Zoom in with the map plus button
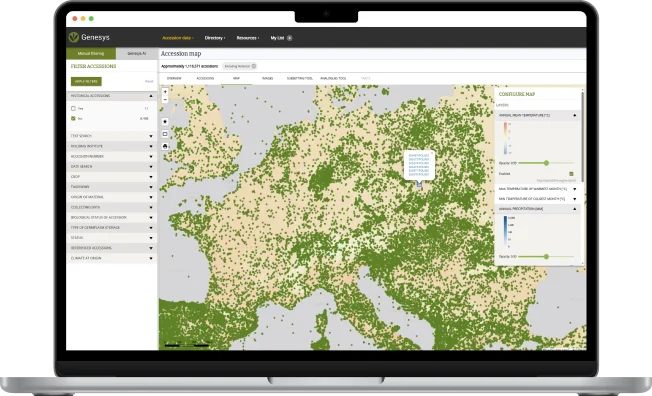The height and width of the screenshot is (396, 652). [x=165, y=92]
